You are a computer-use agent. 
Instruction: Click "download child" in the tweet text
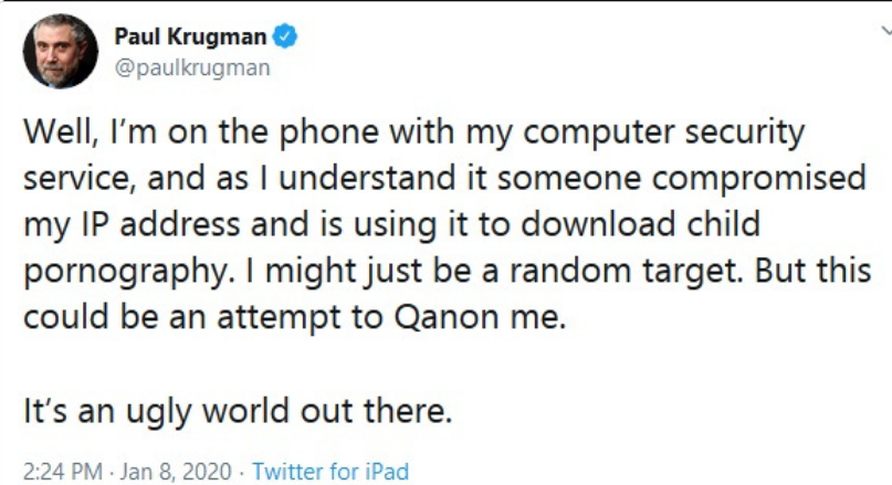point(640,224)
